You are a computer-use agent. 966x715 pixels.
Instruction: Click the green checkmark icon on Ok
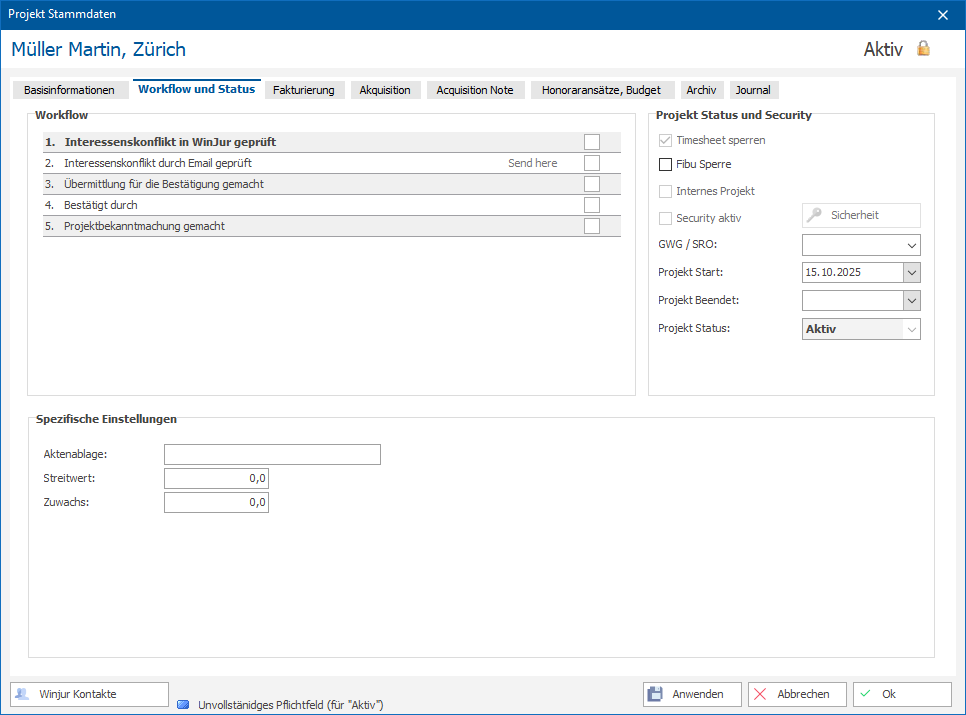click(x=866, y=693)
